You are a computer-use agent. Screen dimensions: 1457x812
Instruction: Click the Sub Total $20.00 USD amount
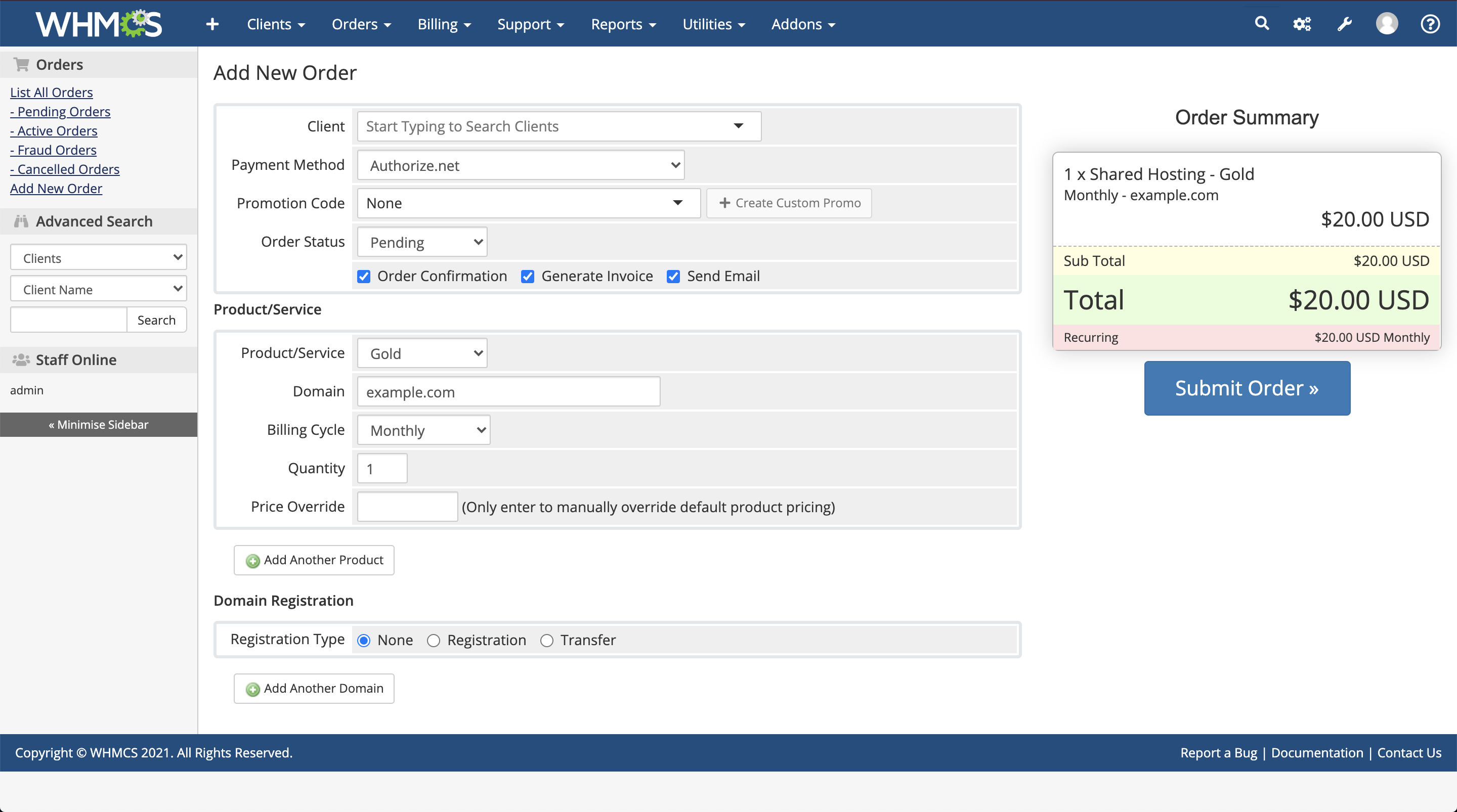[1391, 261]
